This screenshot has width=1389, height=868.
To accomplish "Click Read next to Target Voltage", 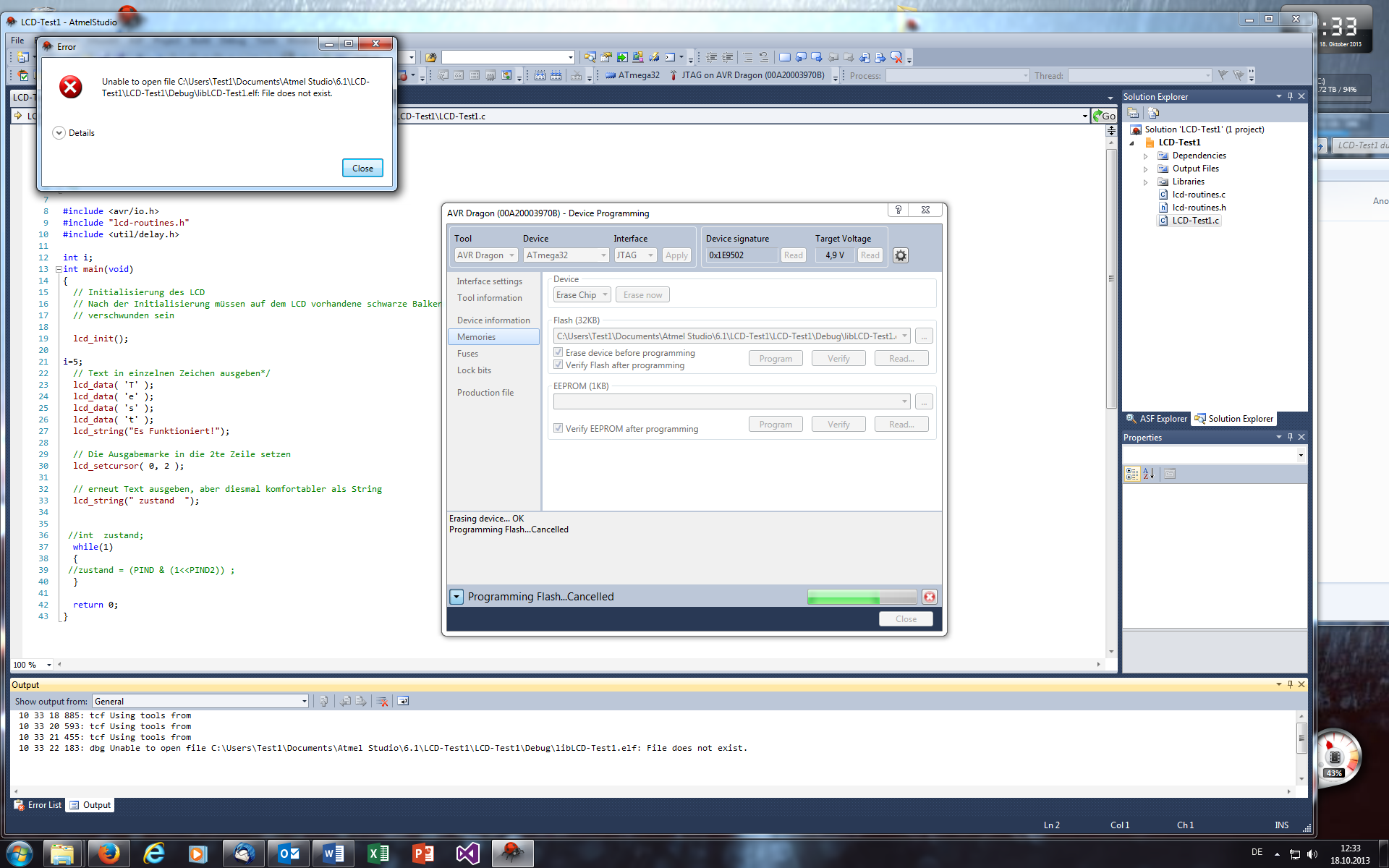I will pyautogui.click(x=870, y=255).
